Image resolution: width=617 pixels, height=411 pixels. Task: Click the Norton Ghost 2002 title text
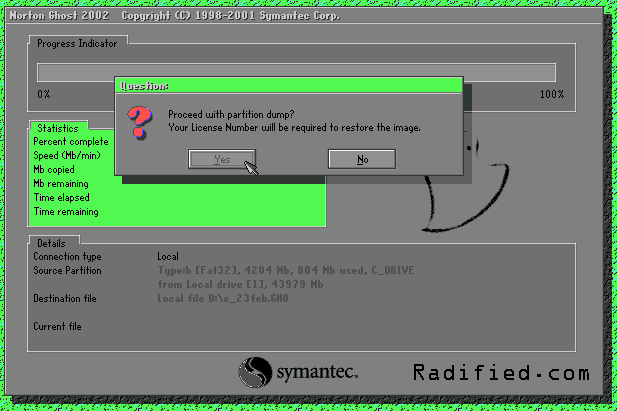coord(59,16)
